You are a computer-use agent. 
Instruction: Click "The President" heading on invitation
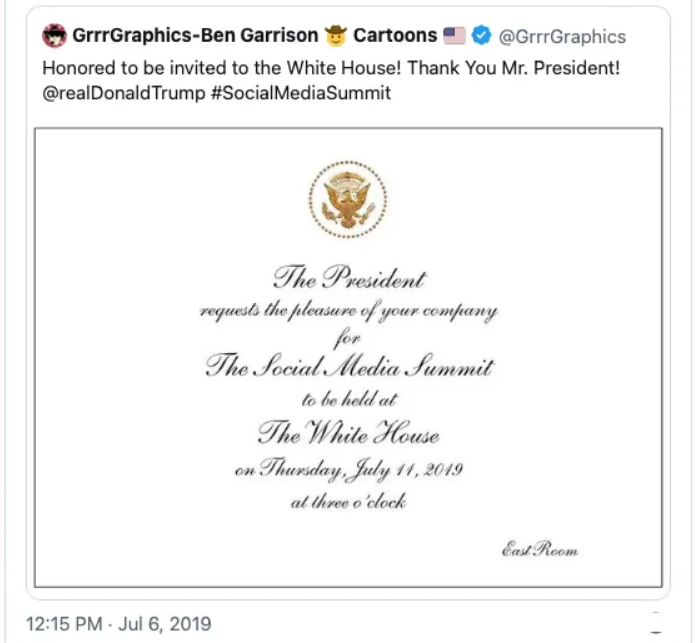(349, 279)
